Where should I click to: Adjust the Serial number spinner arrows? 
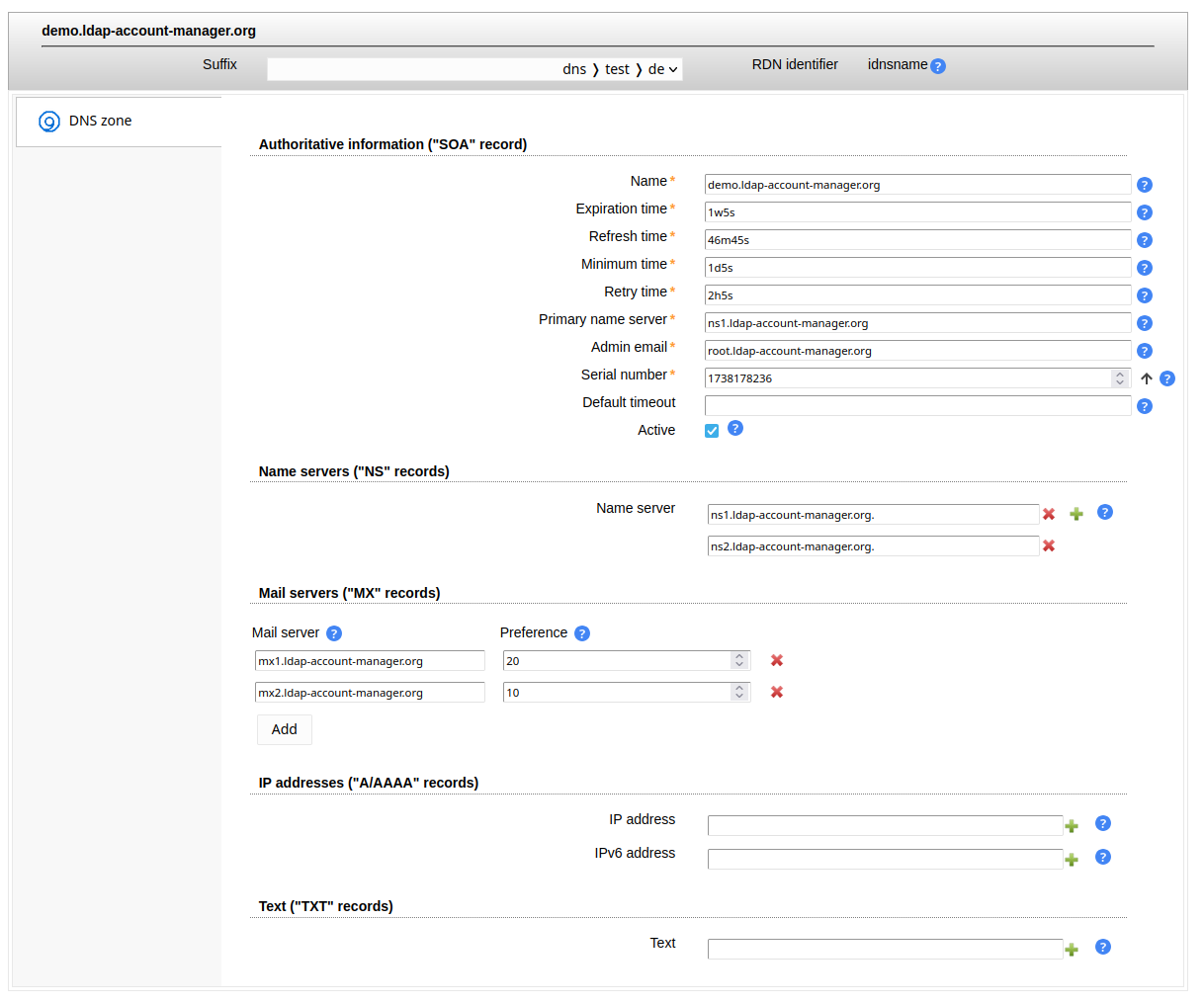pyautogui.click(x=1119, y=378)
